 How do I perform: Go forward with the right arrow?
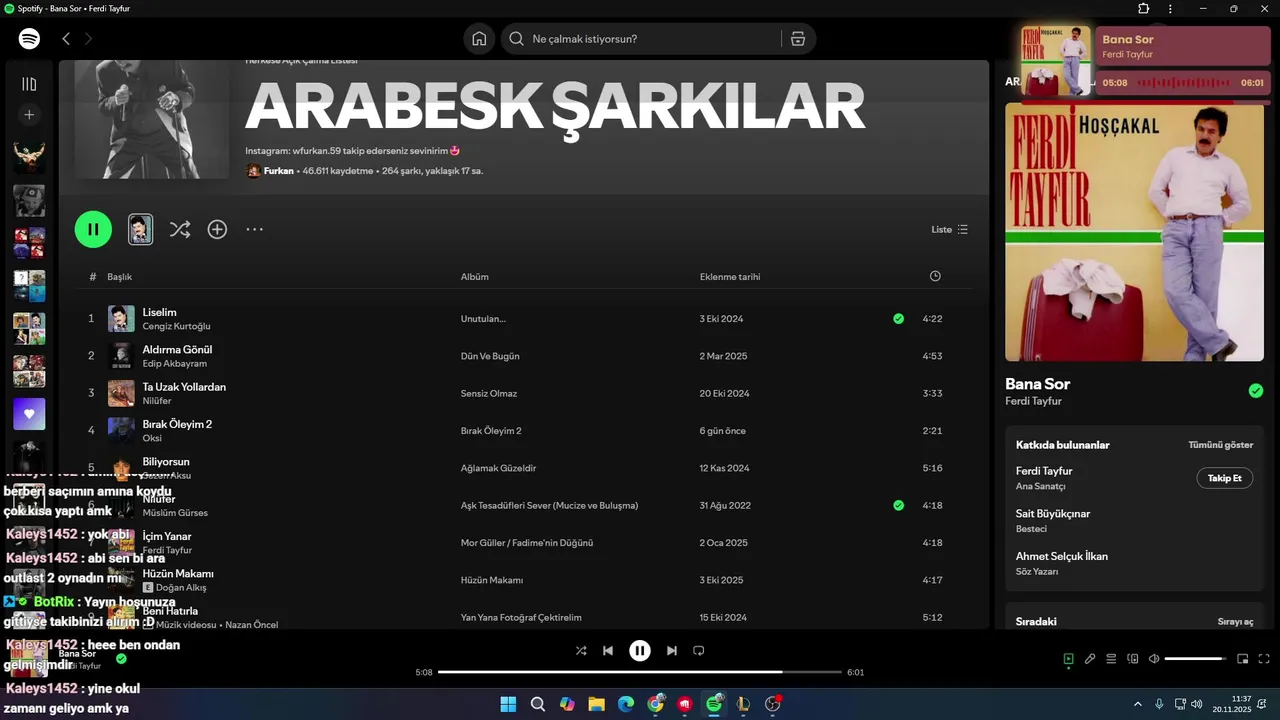(88, 39)
